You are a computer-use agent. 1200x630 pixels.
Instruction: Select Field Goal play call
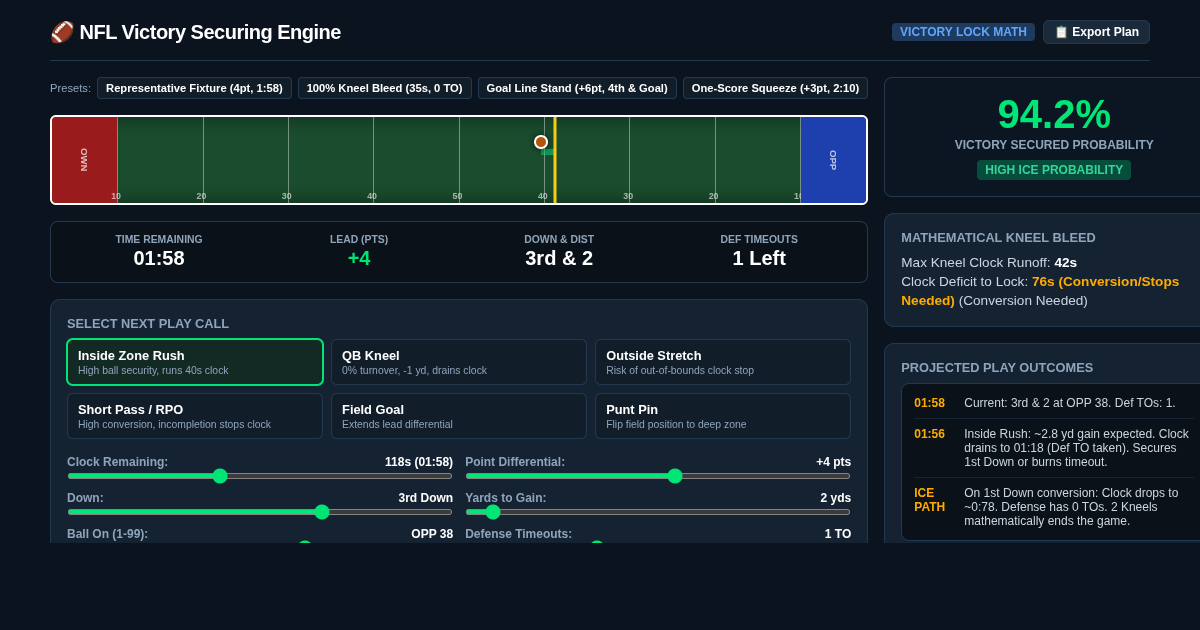[459, 416]
